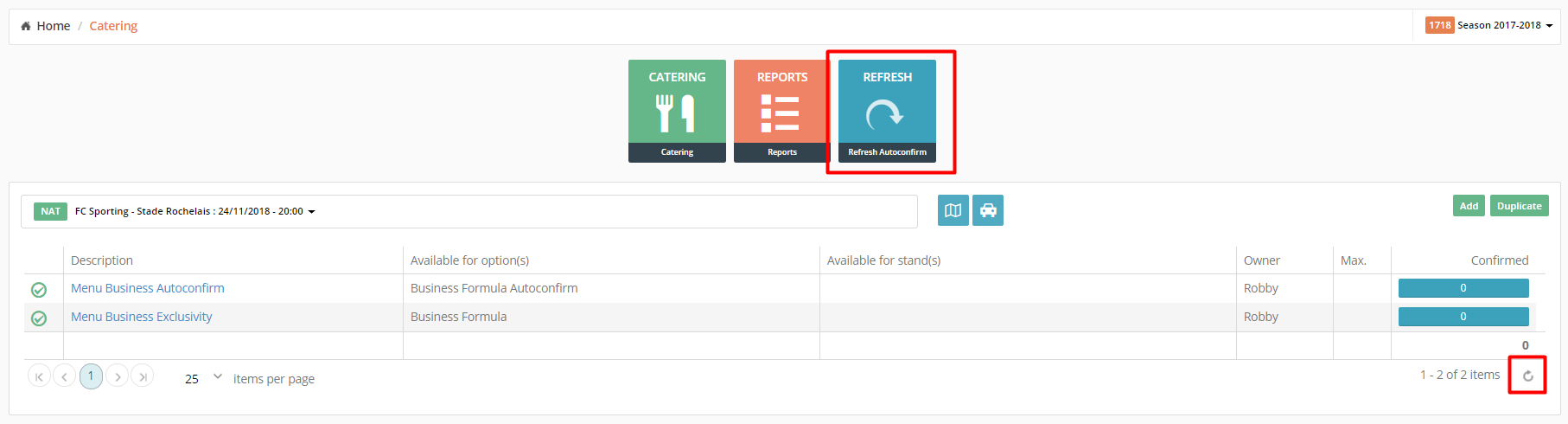Click the Duplicate button
1568x424 pixels.
point(1519,206)
